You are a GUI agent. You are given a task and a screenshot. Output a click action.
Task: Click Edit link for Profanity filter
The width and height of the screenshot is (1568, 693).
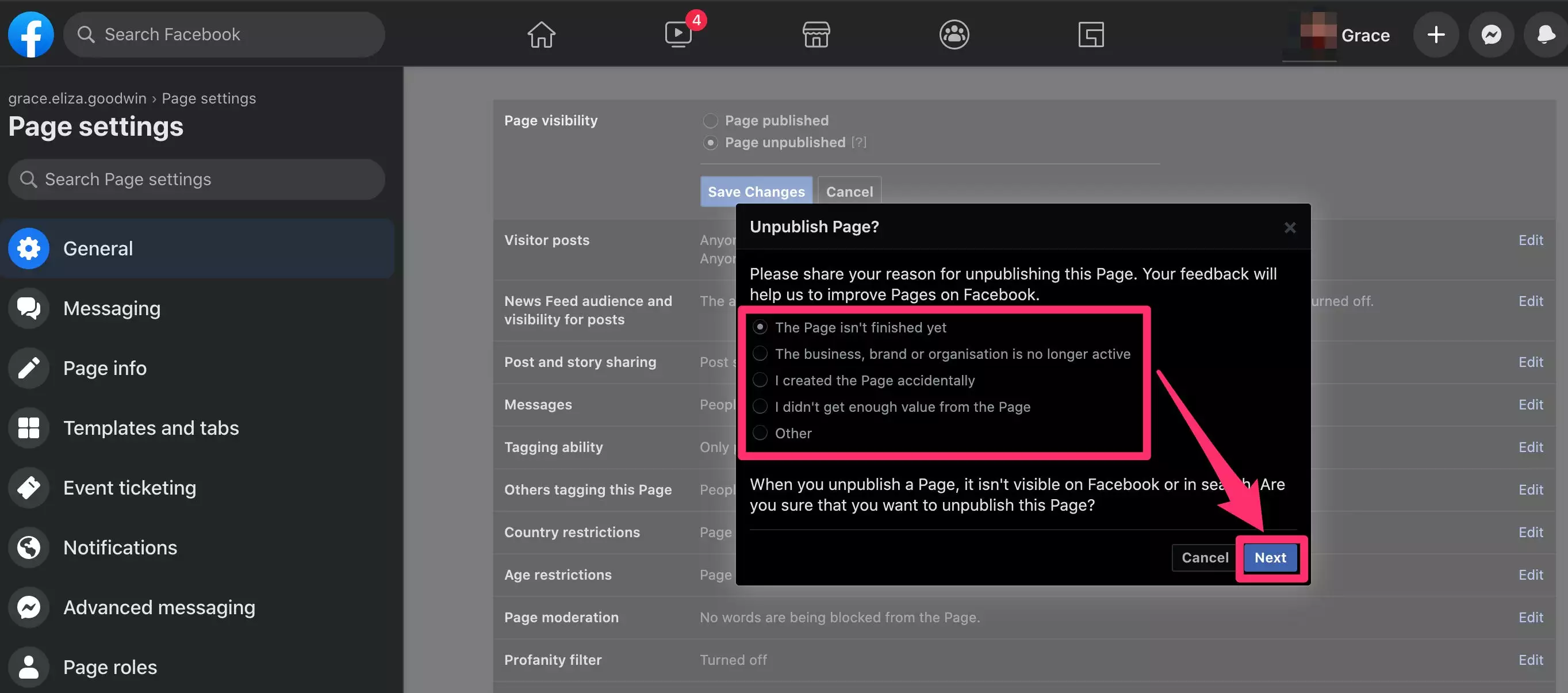tap(1529, 660)
